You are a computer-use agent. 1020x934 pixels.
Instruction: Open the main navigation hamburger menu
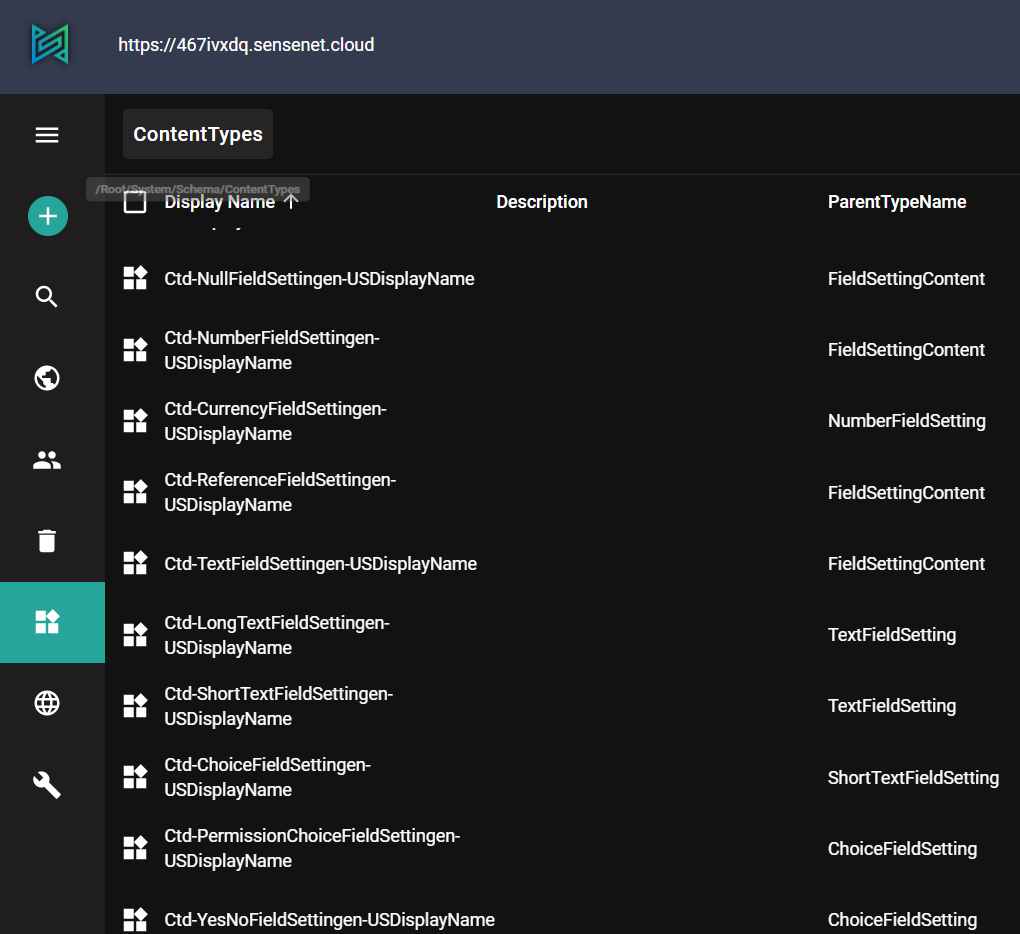[46, 135]
